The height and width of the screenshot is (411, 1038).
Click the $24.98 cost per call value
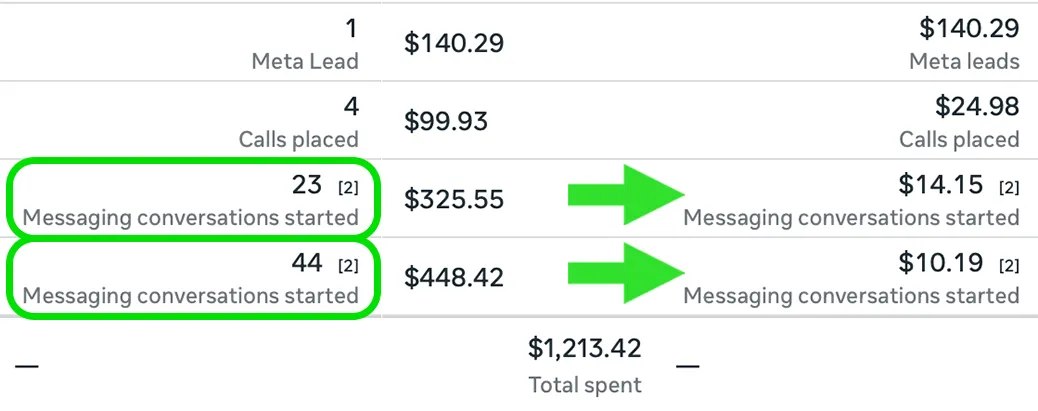coord(976,106)
